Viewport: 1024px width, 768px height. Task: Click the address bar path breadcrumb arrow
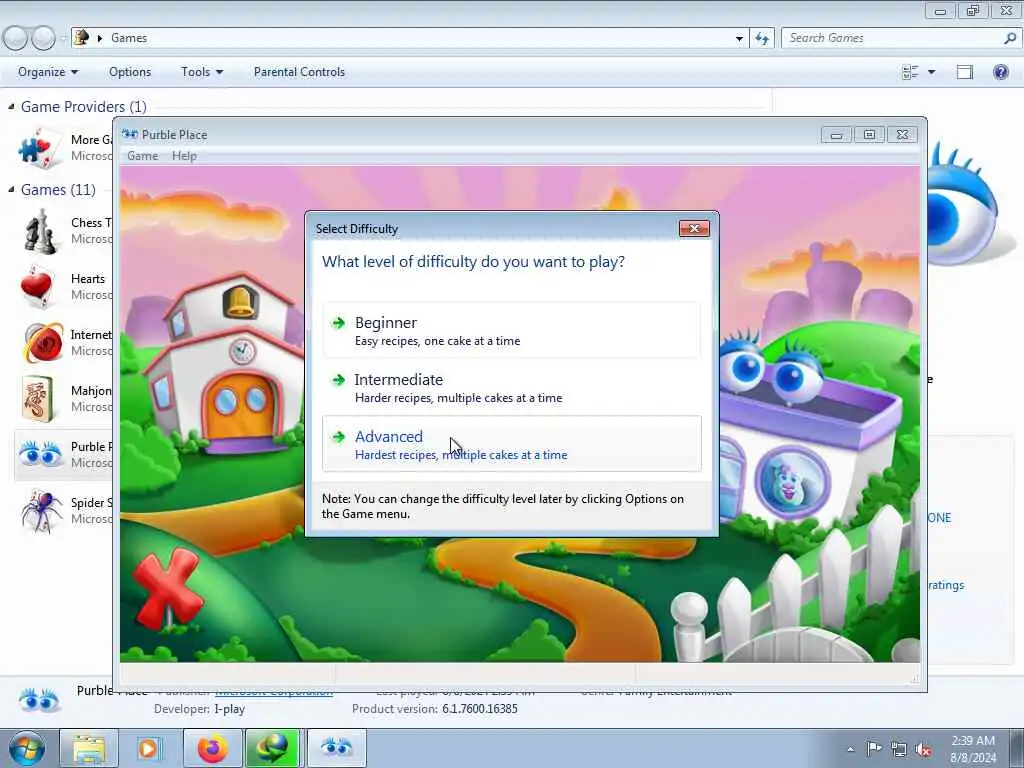(100, 38)
